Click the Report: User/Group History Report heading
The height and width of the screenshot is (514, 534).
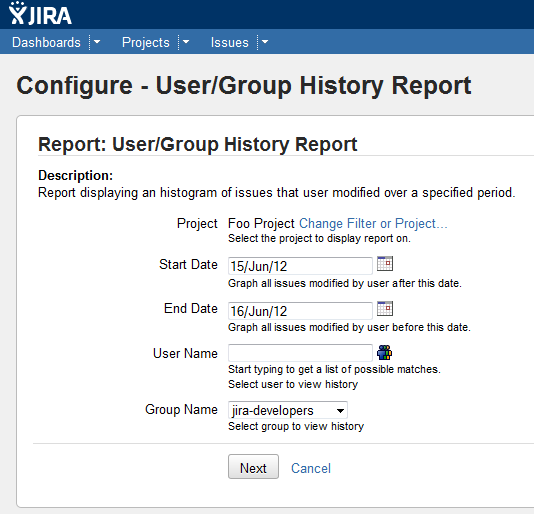click(x=198, y=144)
